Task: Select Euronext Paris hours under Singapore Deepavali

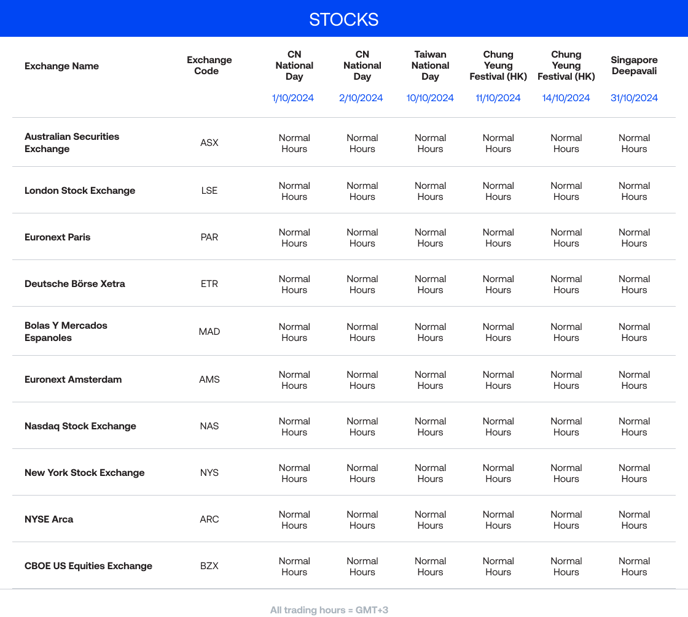Action: click(x=634, y=238)
